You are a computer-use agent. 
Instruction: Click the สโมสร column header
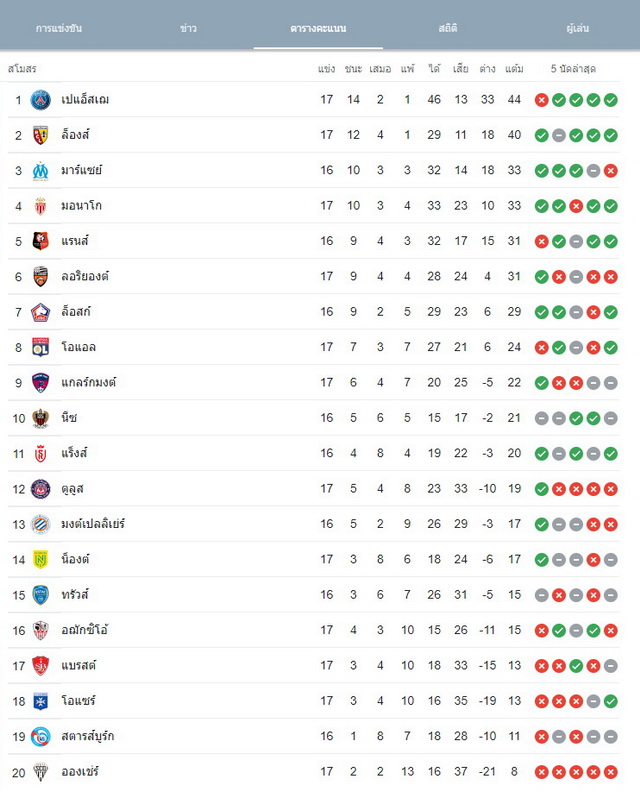tap(22, 69)
